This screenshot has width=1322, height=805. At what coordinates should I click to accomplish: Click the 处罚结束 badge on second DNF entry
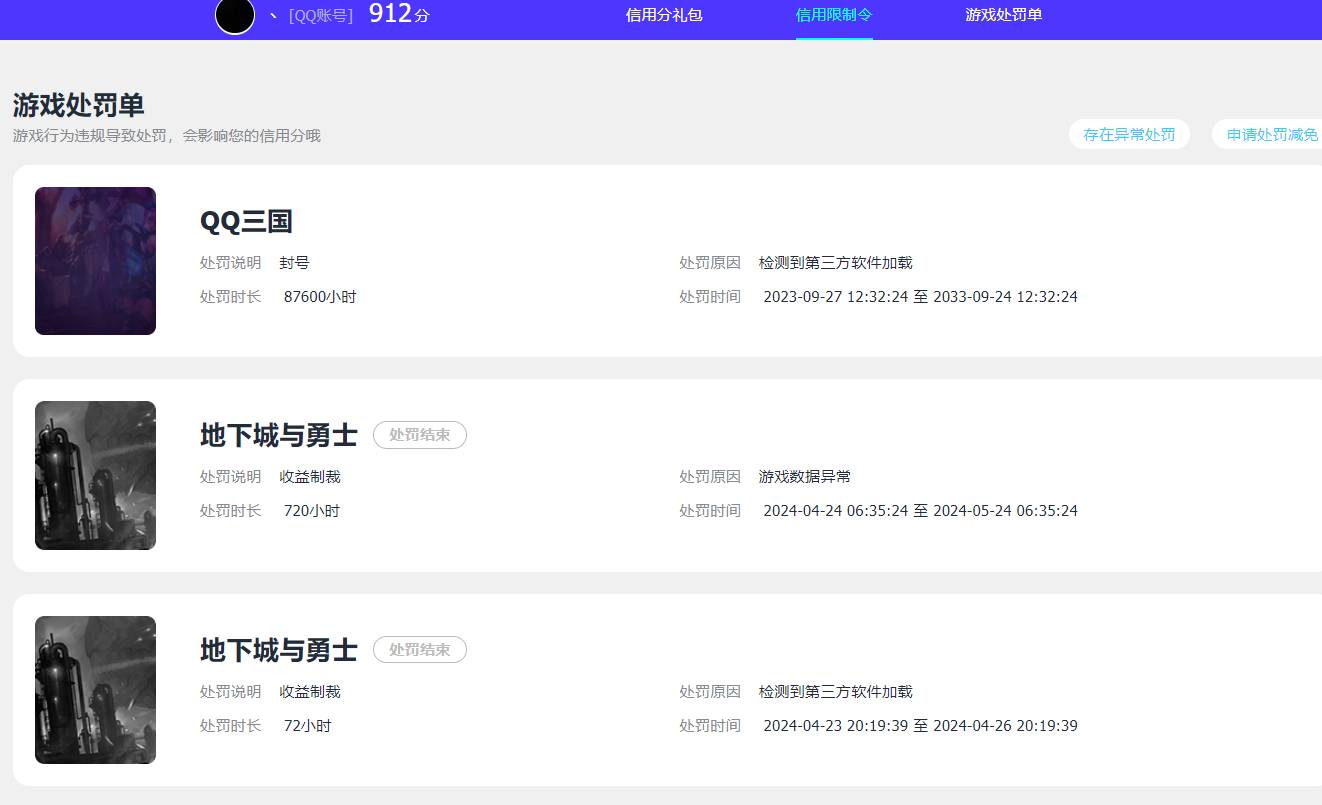pos(419,649)
